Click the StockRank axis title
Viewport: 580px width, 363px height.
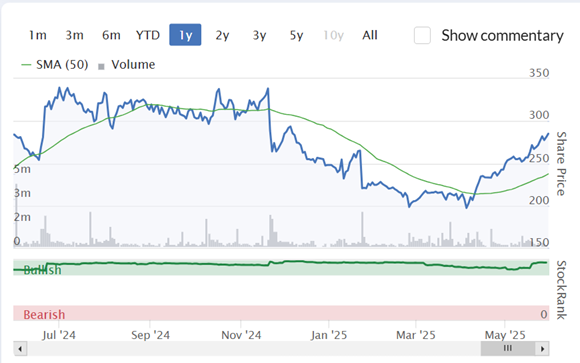(561, 290)
